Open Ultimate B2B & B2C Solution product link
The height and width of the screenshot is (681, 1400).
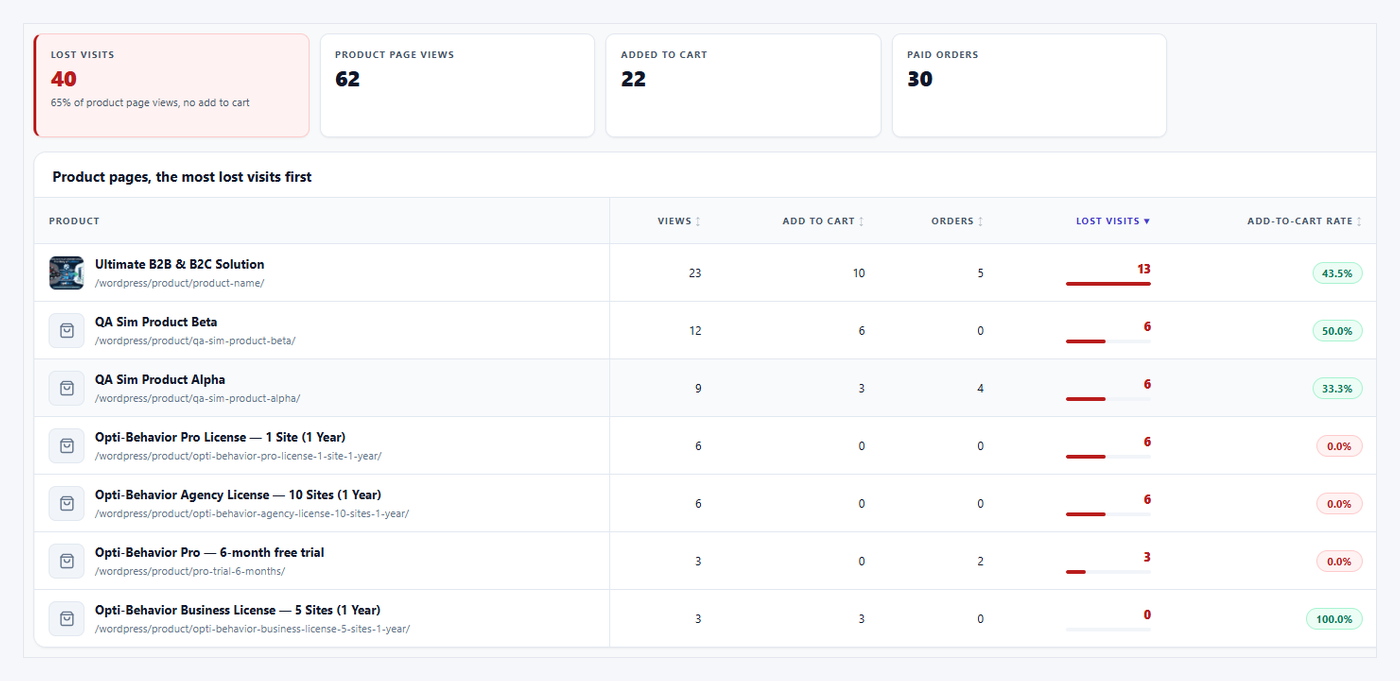(x=180, y=265)
